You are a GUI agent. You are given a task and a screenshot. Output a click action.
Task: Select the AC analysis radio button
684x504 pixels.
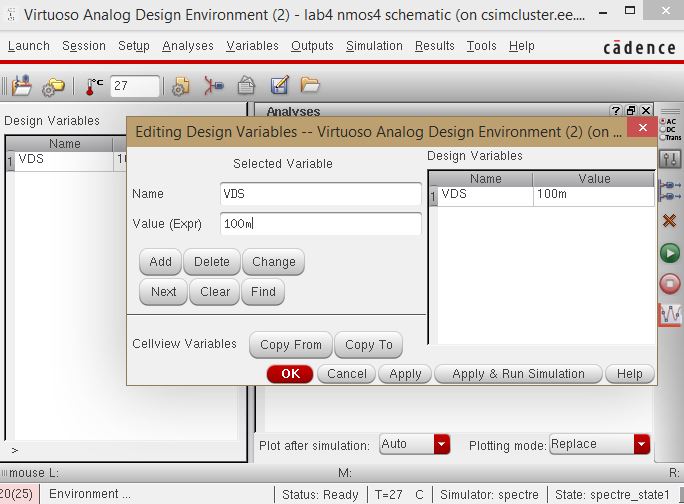(663, 121)
